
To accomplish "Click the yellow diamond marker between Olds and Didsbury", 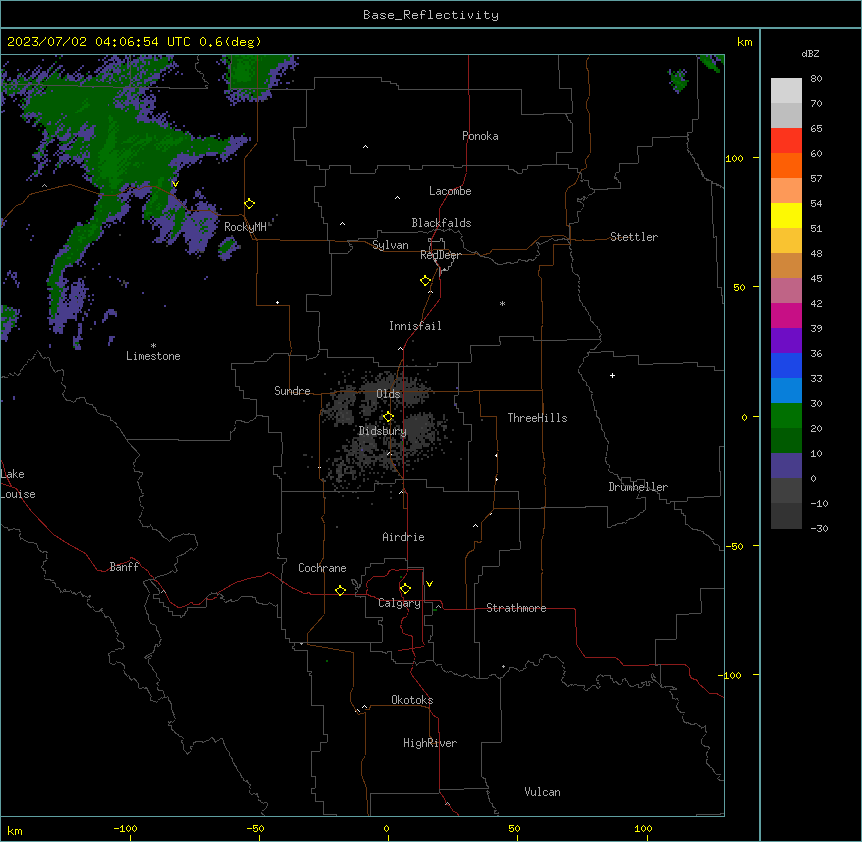I will pos(389,417).
